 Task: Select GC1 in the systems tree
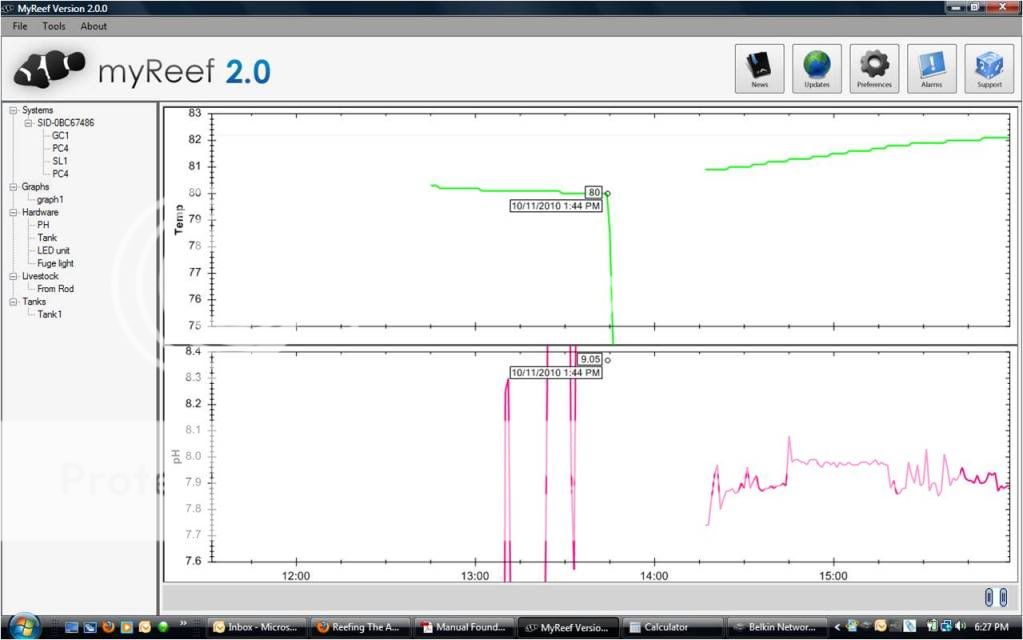(x=60, y=135)
